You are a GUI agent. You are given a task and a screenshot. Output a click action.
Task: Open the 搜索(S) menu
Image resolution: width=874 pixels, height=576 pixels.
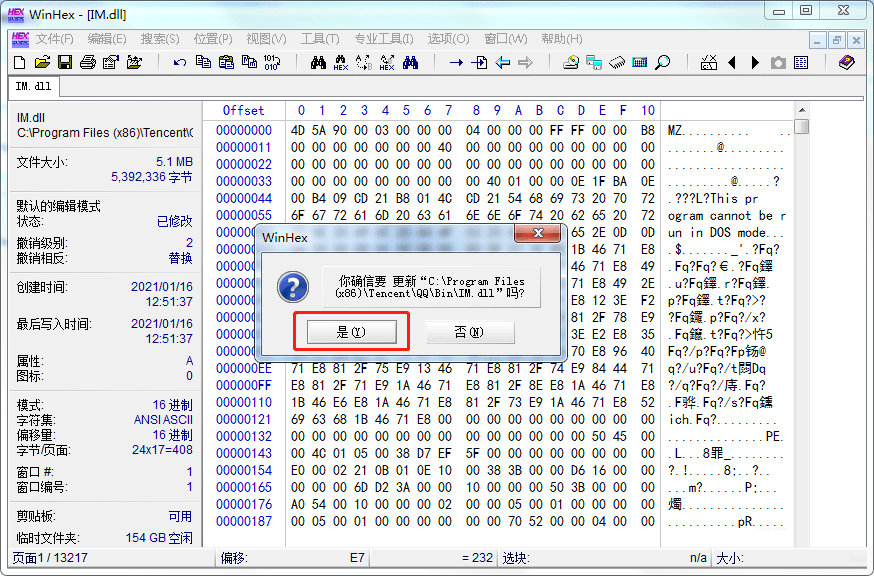160,39
